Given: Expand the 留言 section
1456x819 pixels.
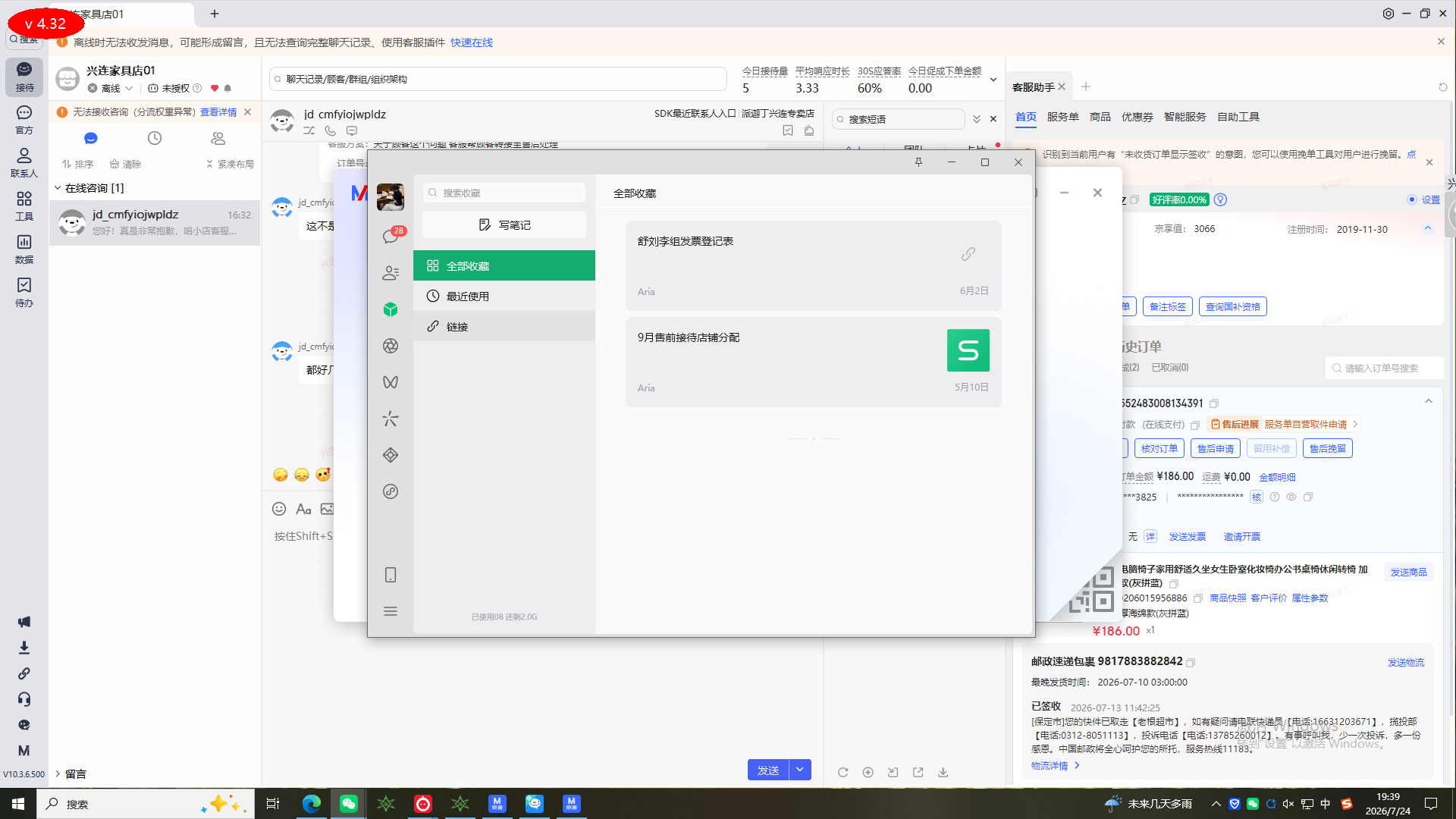Looking at the screenshot, I should [58, 773].
